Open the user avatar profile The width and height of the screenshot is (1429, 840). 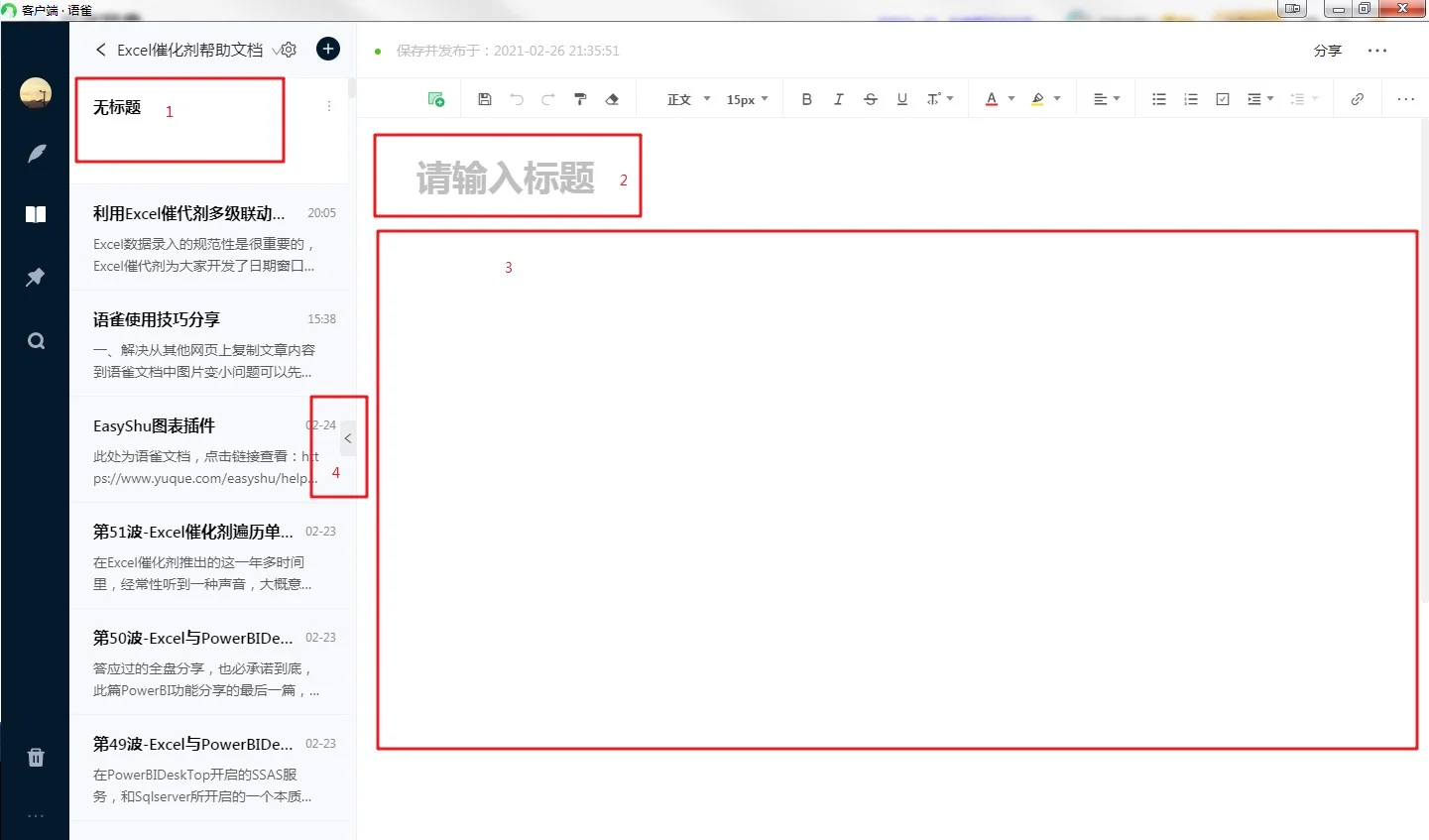pyautogui.click(x=36, y=93)
